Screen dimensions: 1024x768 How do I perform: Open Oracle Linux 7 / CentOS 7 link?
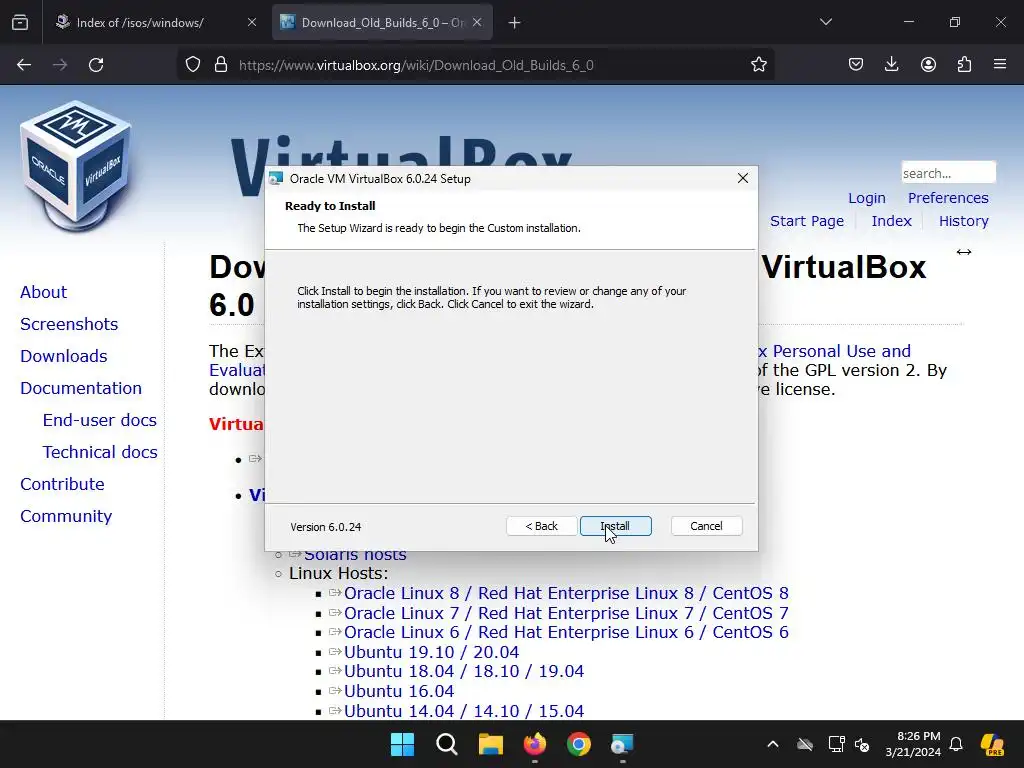click(x=566, y=613)
